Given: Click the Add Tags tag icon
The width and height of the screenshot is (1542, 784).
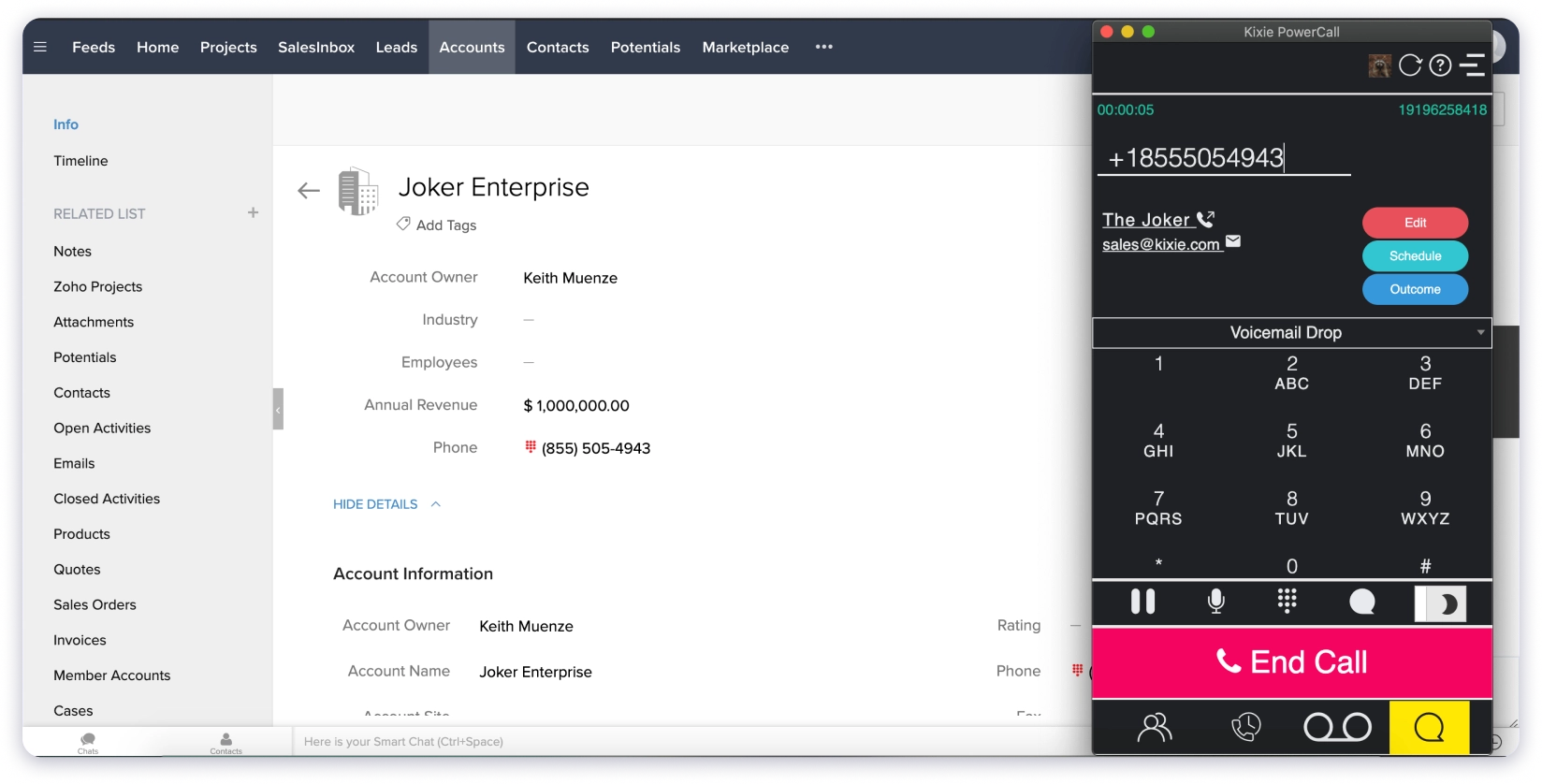Looking at the screenshot, I should (403, 224).
